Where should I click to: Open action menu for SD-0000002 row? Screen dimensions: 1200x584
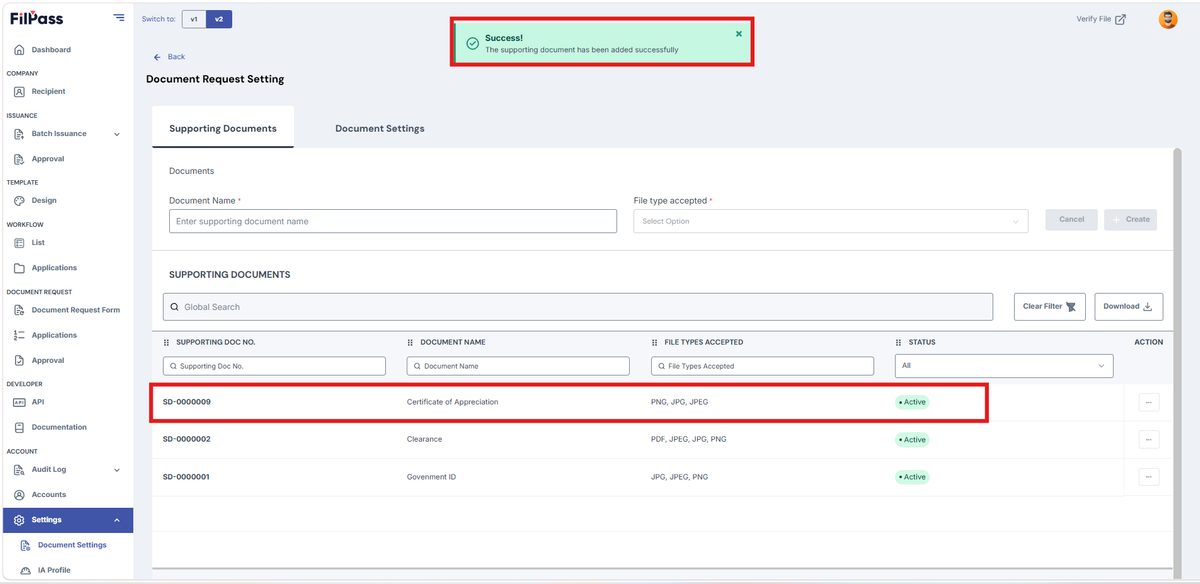(1149, 439)
